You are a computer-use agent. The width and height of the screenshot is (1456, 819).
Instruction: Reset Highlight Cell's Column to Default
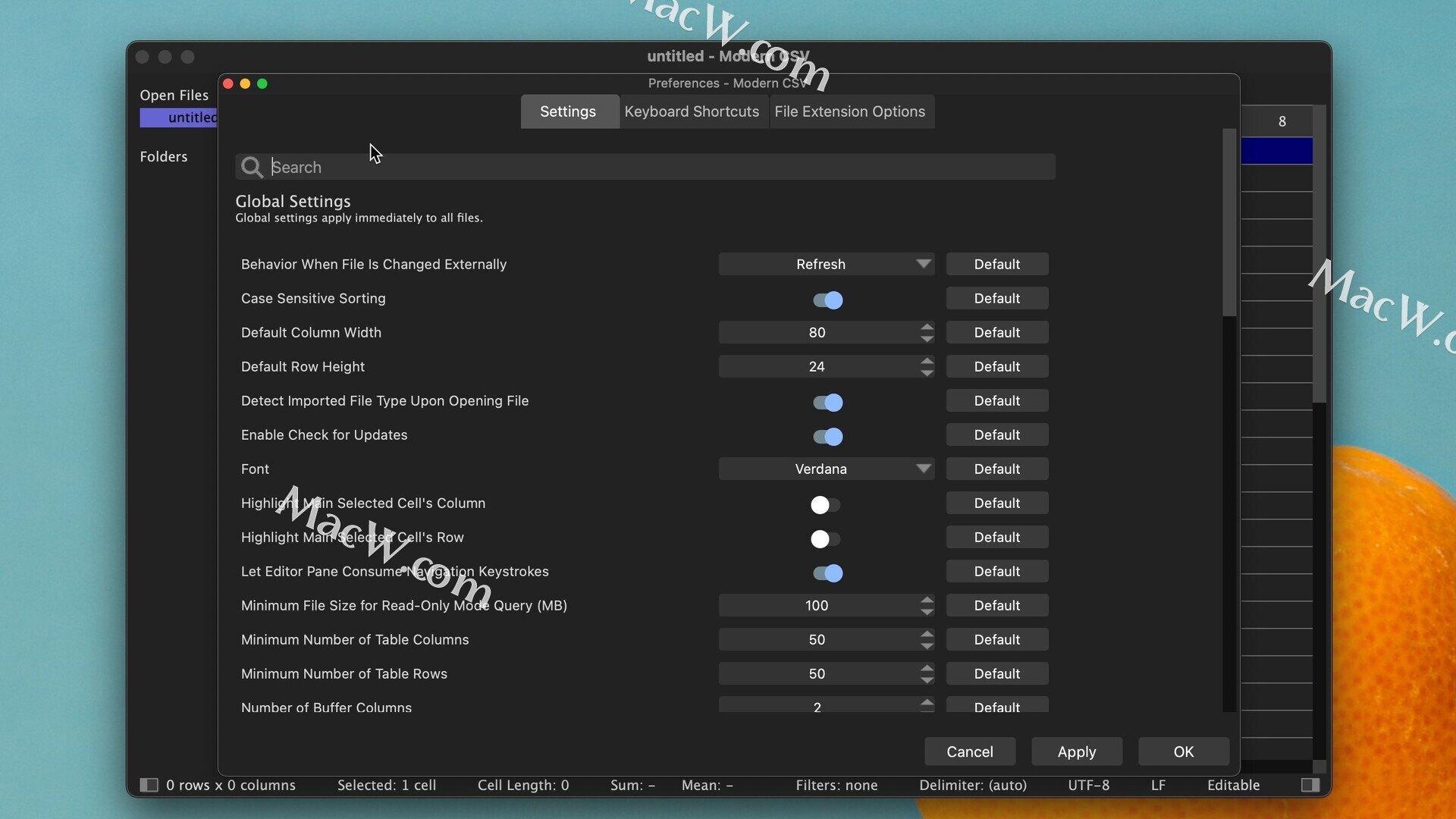pos(997,503)
